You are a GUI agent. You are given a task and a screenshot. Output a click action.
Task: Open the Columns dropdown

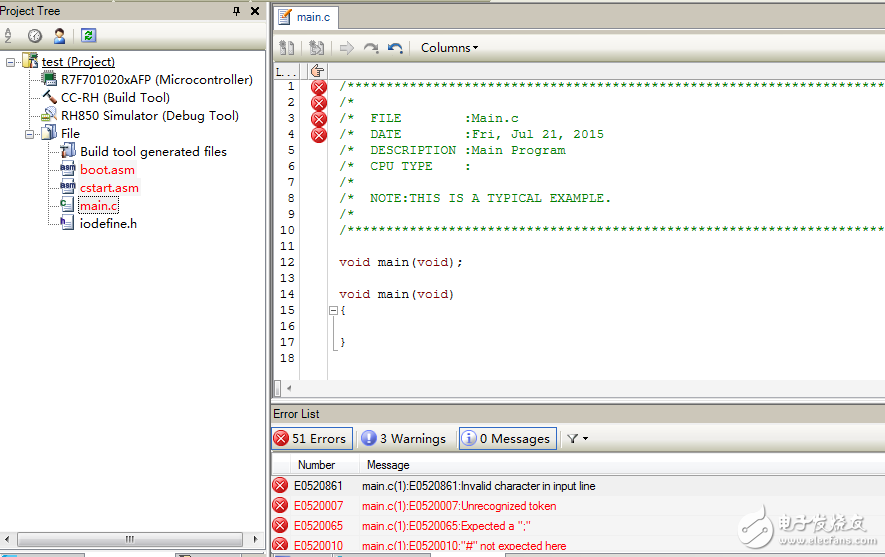pos(449,48)
